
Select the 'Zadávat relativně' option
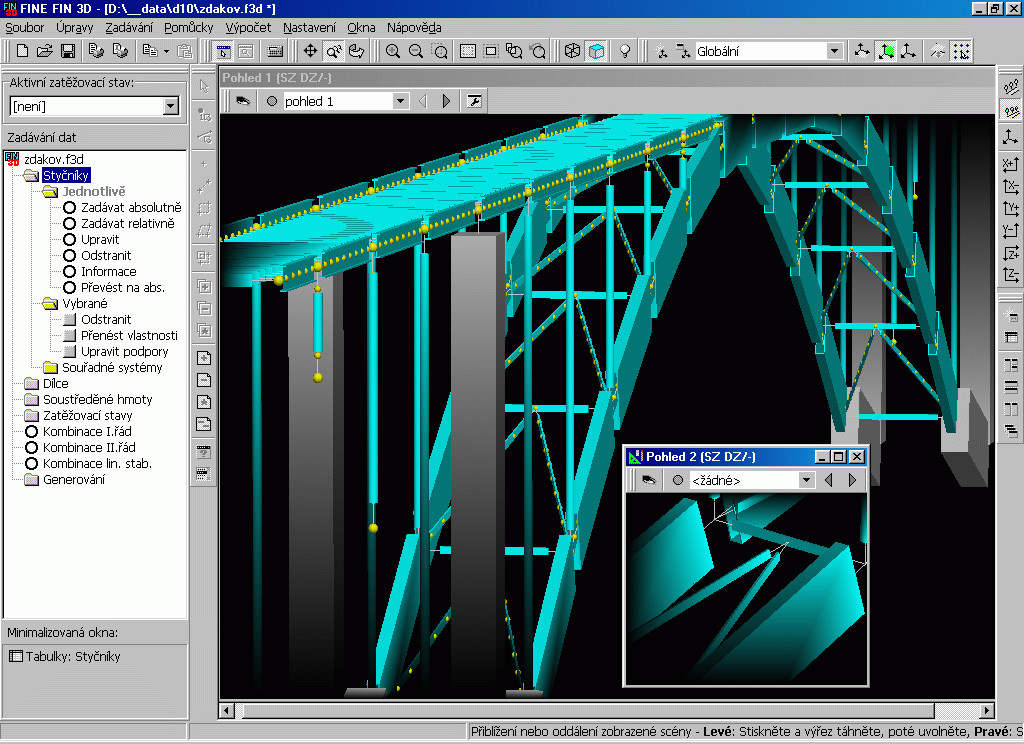click(127, 224)
